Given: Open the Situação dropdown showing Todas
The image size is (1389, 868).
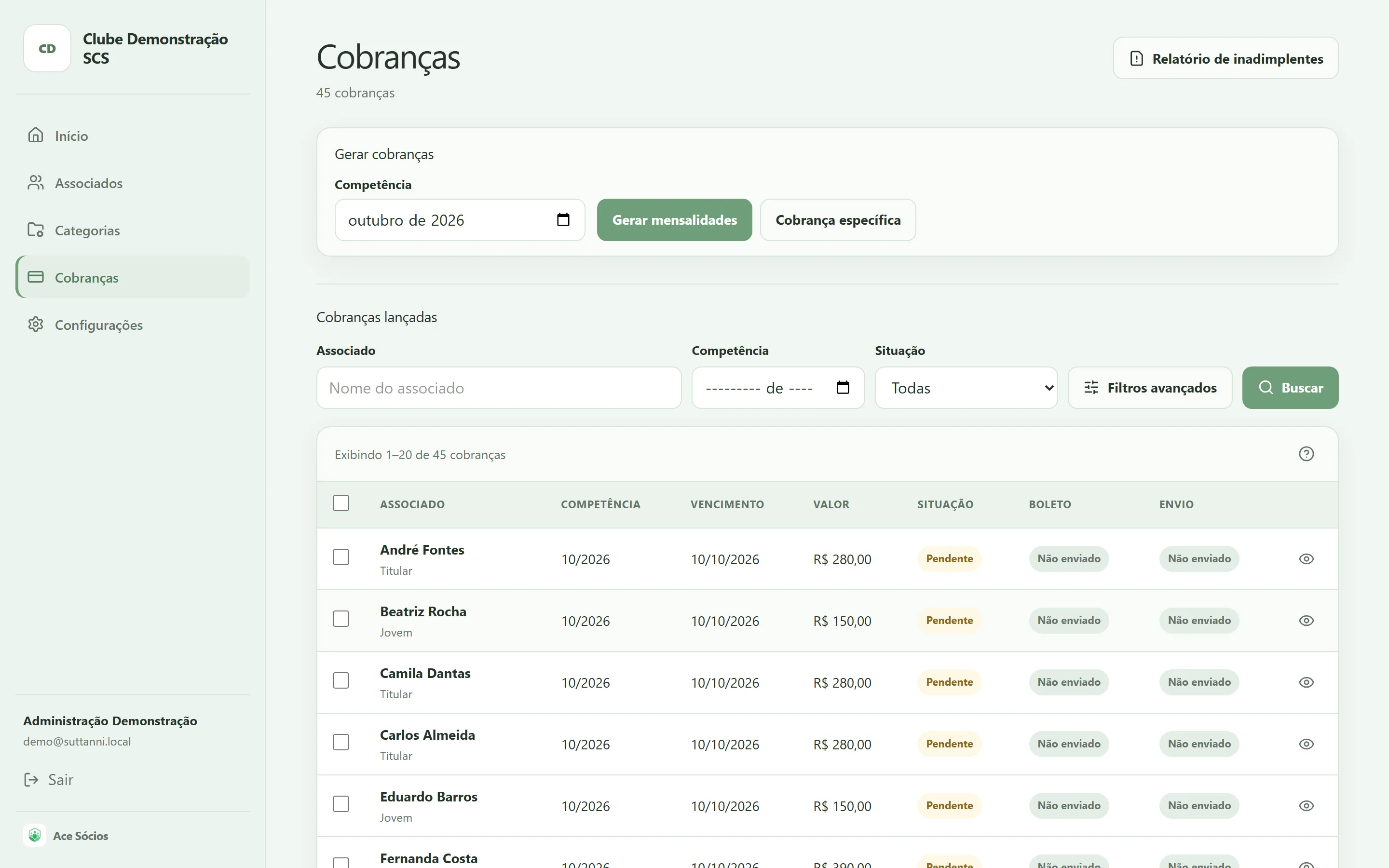Looking at the screenshot, I should tap(966, 388).
